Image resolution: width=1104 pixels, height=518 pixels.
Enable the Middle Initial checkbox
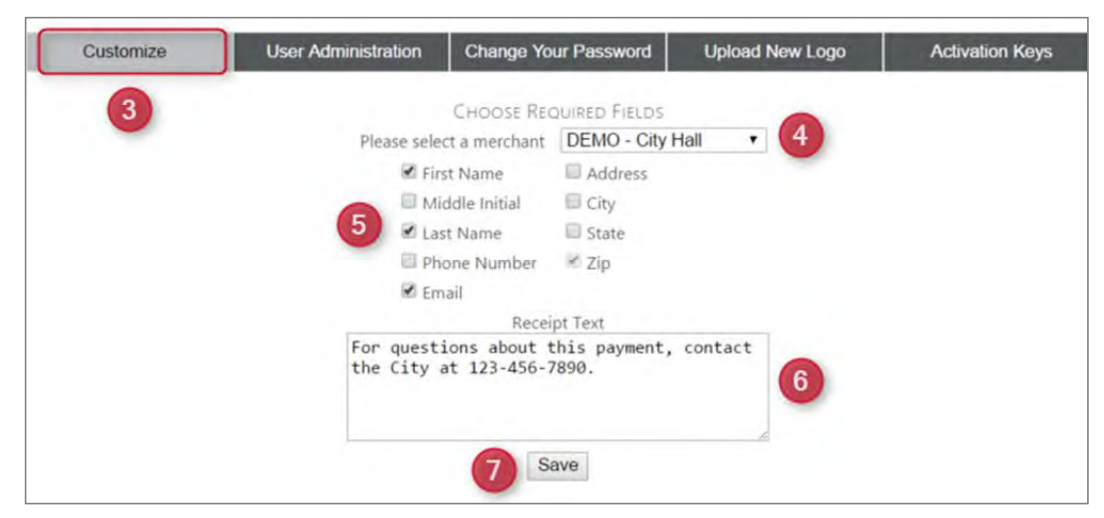click(x=409, y=202)
